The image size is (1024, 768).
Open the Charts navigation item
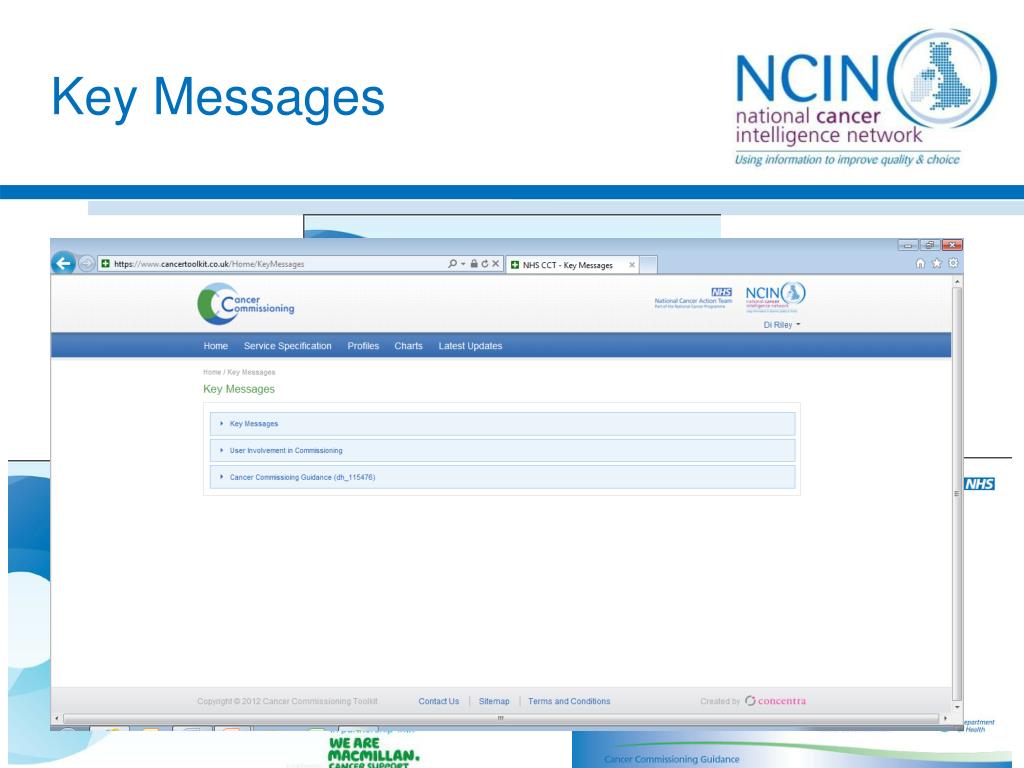click(408, 346)
